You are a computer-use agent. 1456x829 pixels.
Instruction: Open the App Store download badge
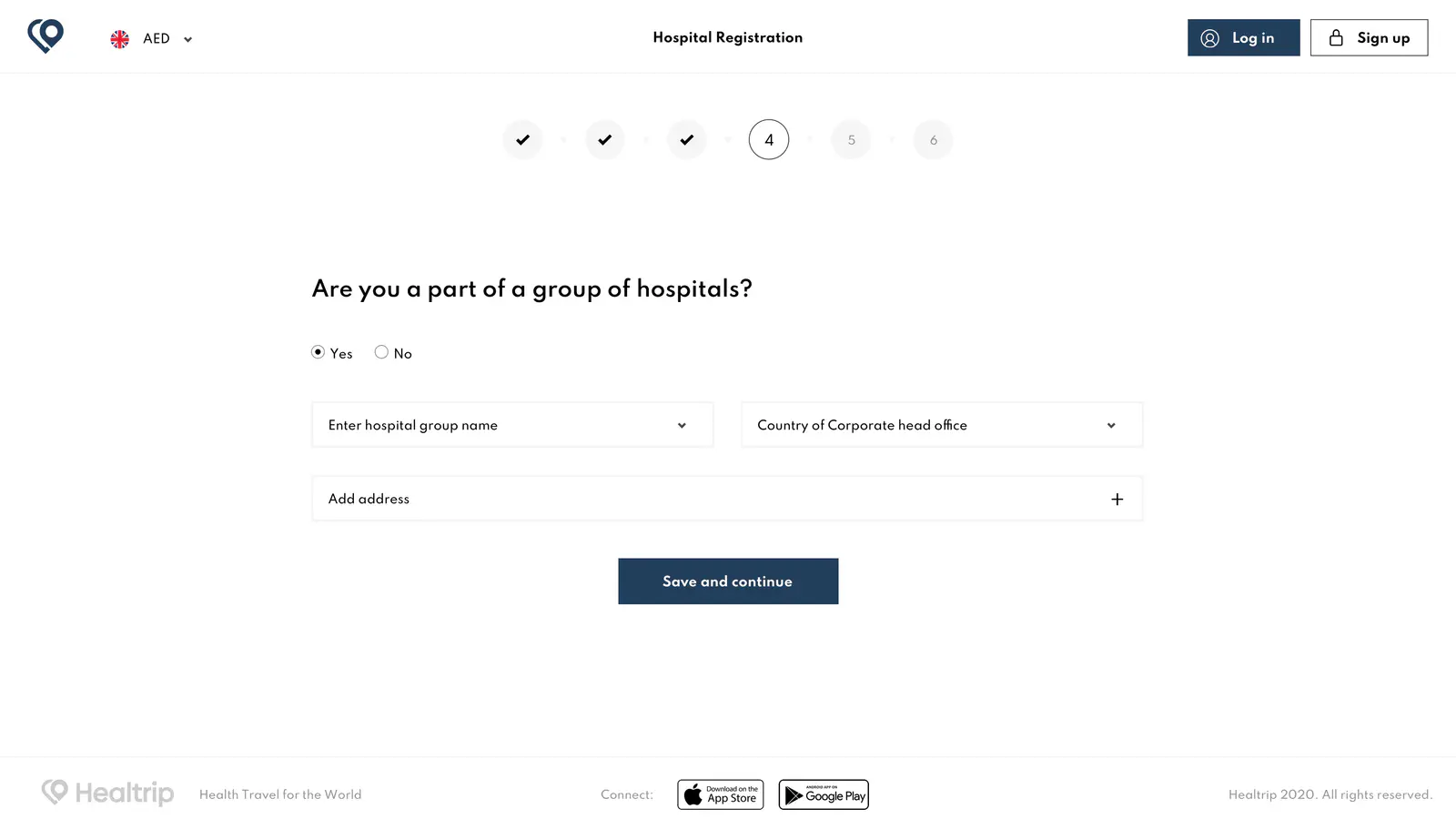click(721, 794)
